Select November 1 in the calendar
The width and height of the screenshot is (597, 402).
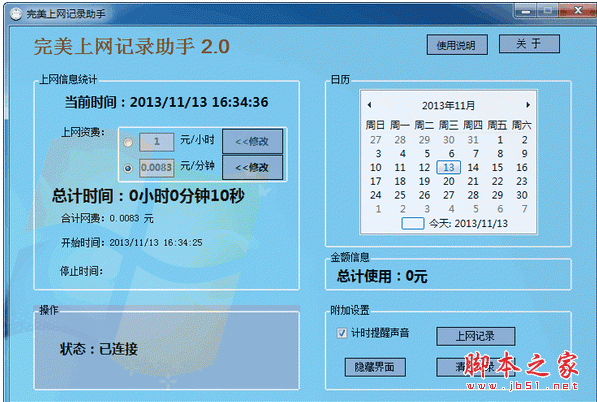coord(500,140)
